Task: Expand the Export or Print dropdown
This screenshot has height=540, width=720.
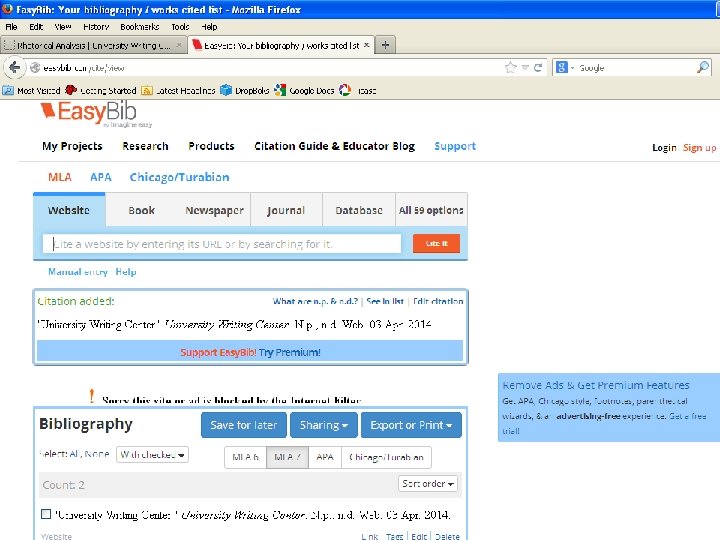Action: click(411, 425)
